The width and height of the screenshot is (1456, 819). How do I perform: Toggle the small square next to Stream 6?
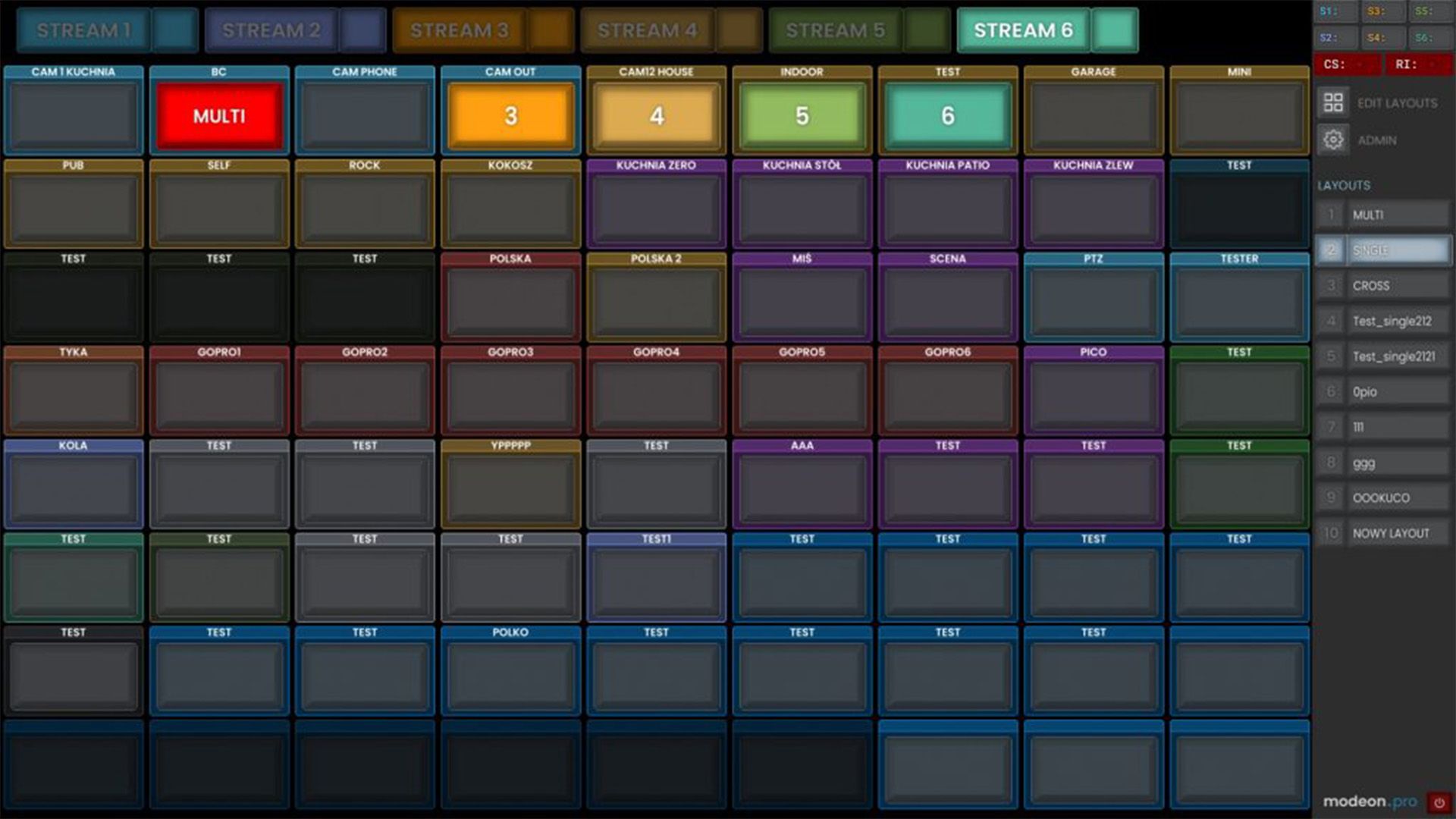[1115, 30]
